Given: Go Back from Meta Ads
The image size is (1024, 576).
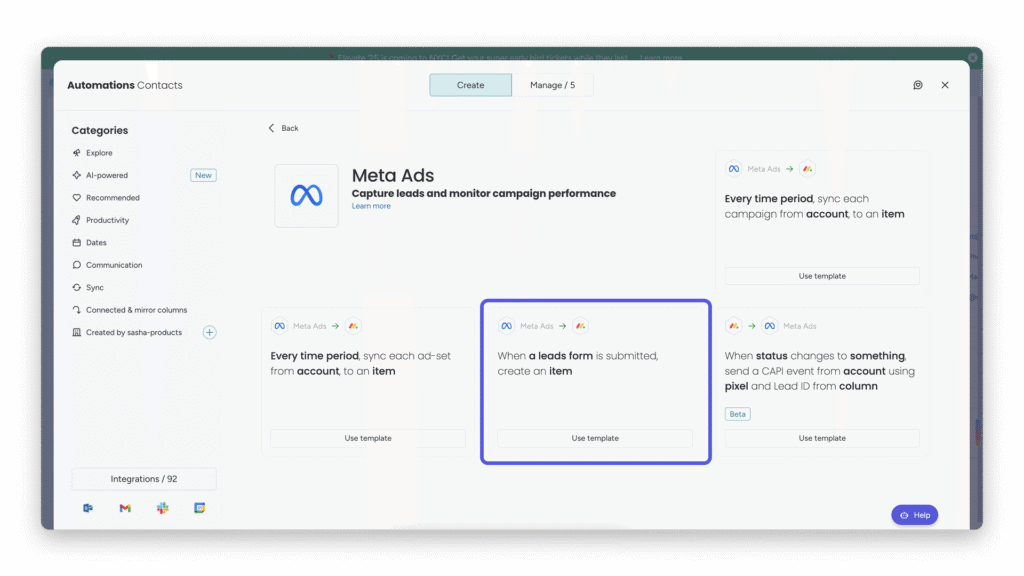Looking at the screenshot, I should [283, 128].
